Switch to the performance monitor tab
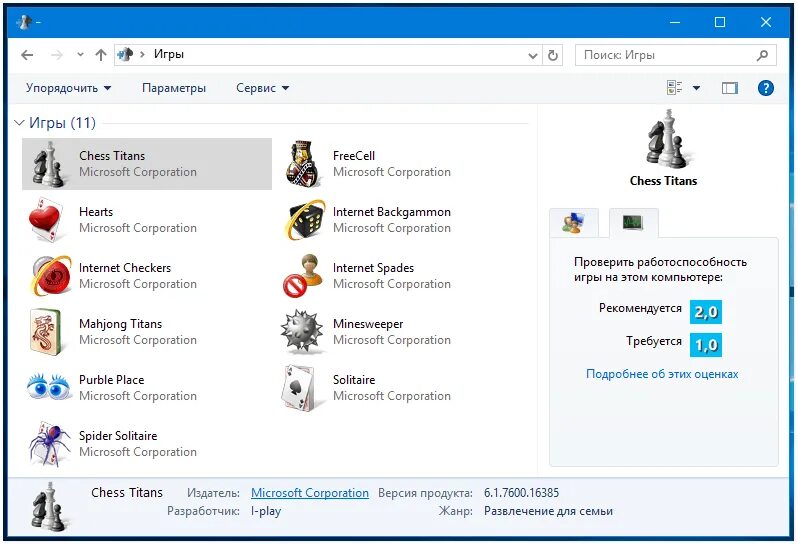 point(633,222)
